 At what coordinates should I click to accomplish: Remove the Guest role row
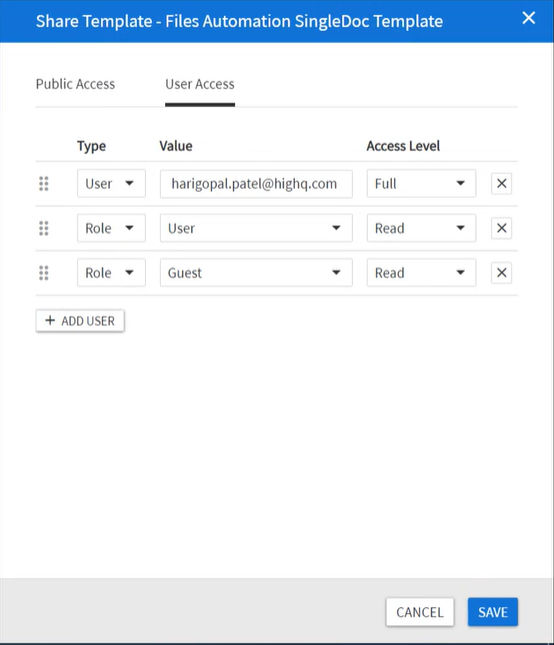[501, 272]
